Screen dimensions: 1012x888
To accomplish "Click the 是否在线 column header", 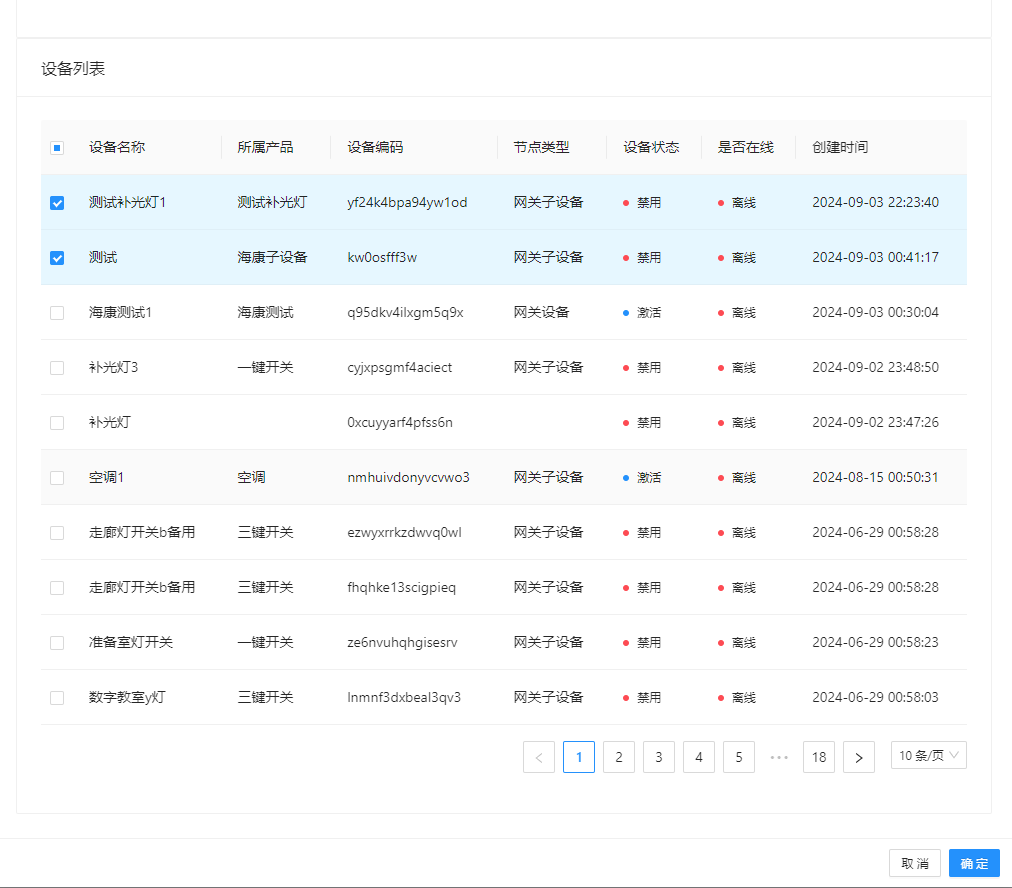I will point(745,147).
